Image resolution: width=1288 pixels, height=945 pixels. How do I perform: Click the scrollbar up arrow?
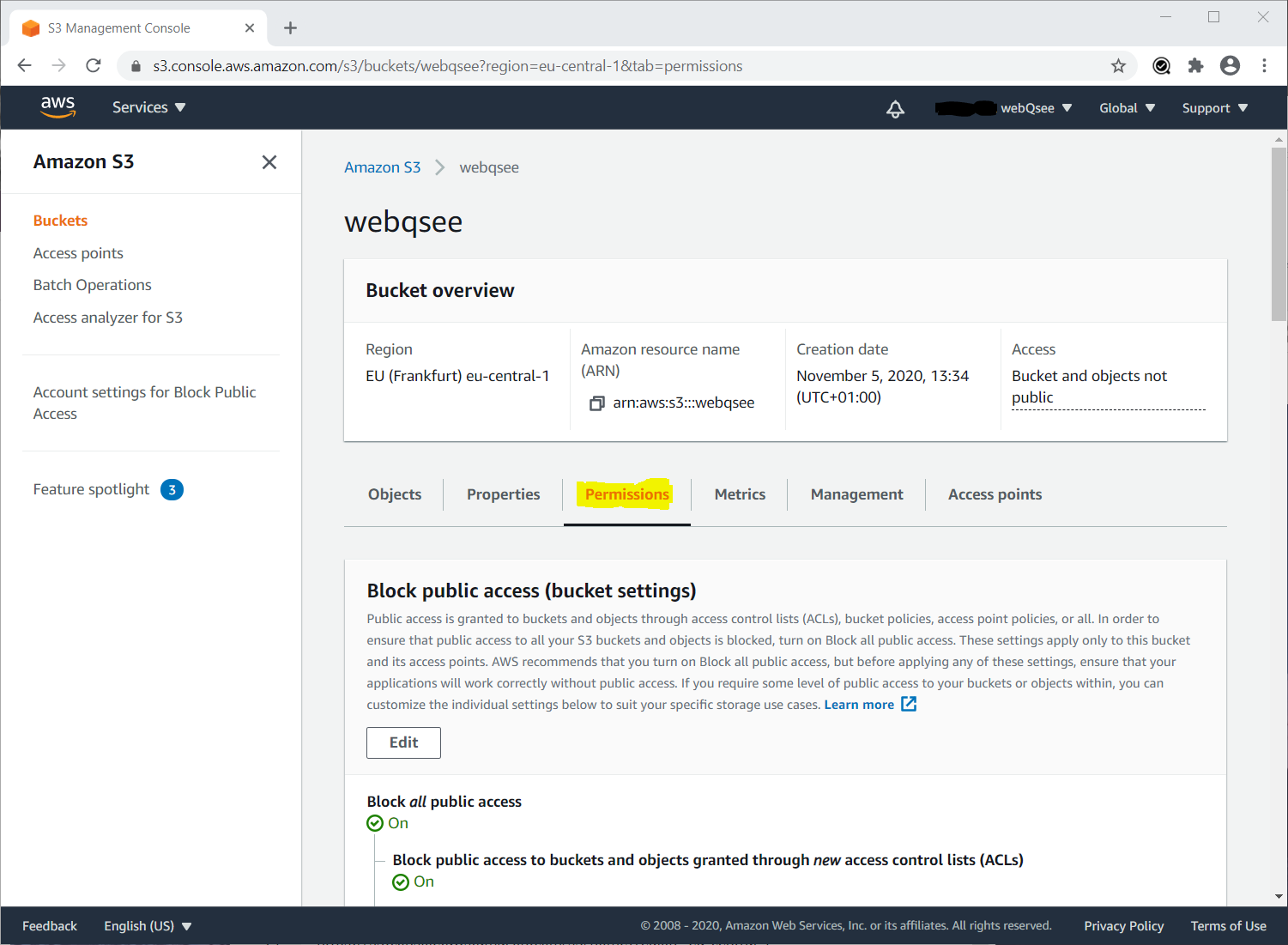1279,138
